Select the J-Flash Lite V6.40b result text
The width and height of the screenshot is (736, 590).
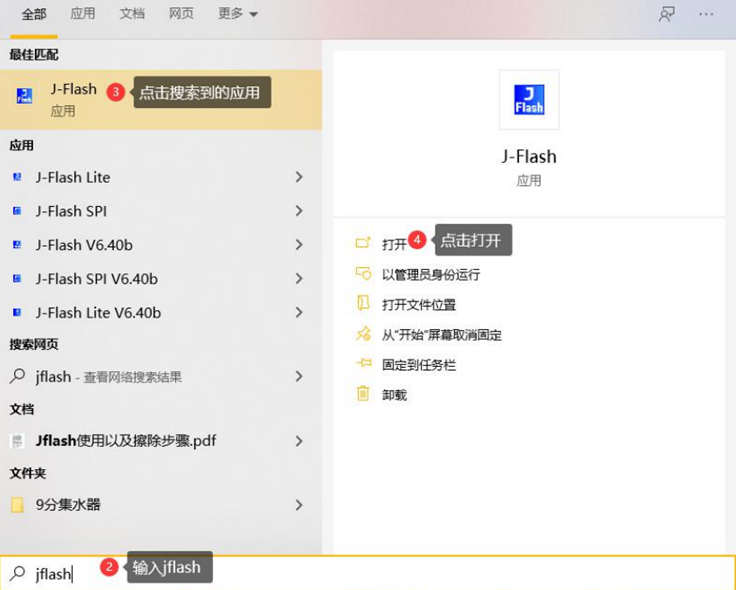[x=98, y=313]
